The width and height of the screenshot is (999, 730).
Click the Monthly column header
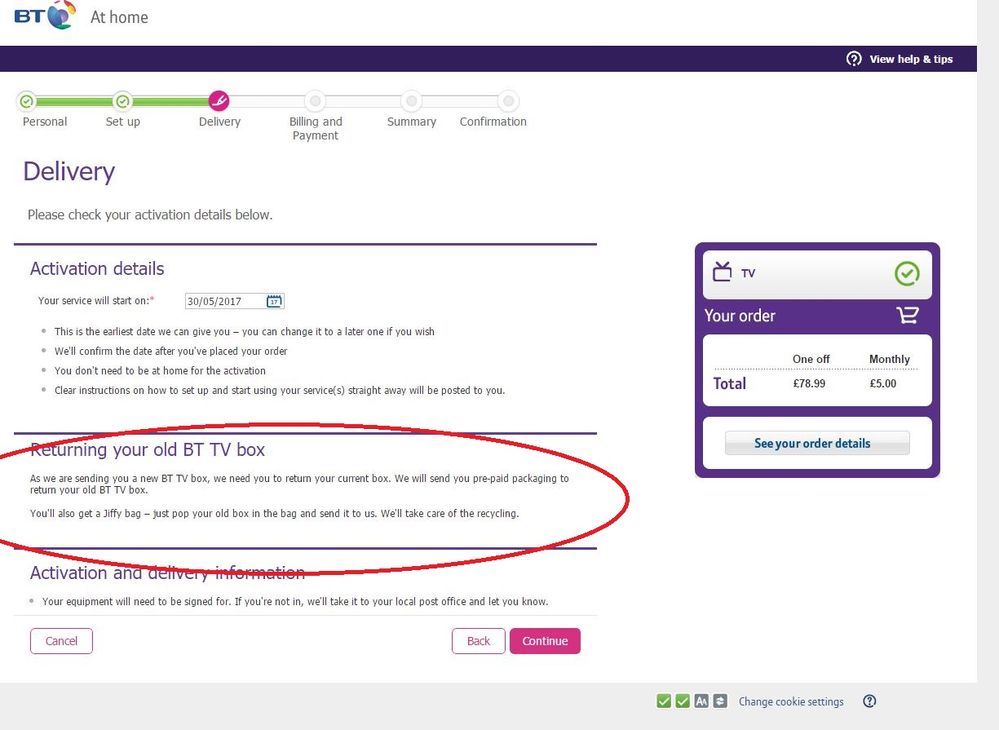pos(889,359)
